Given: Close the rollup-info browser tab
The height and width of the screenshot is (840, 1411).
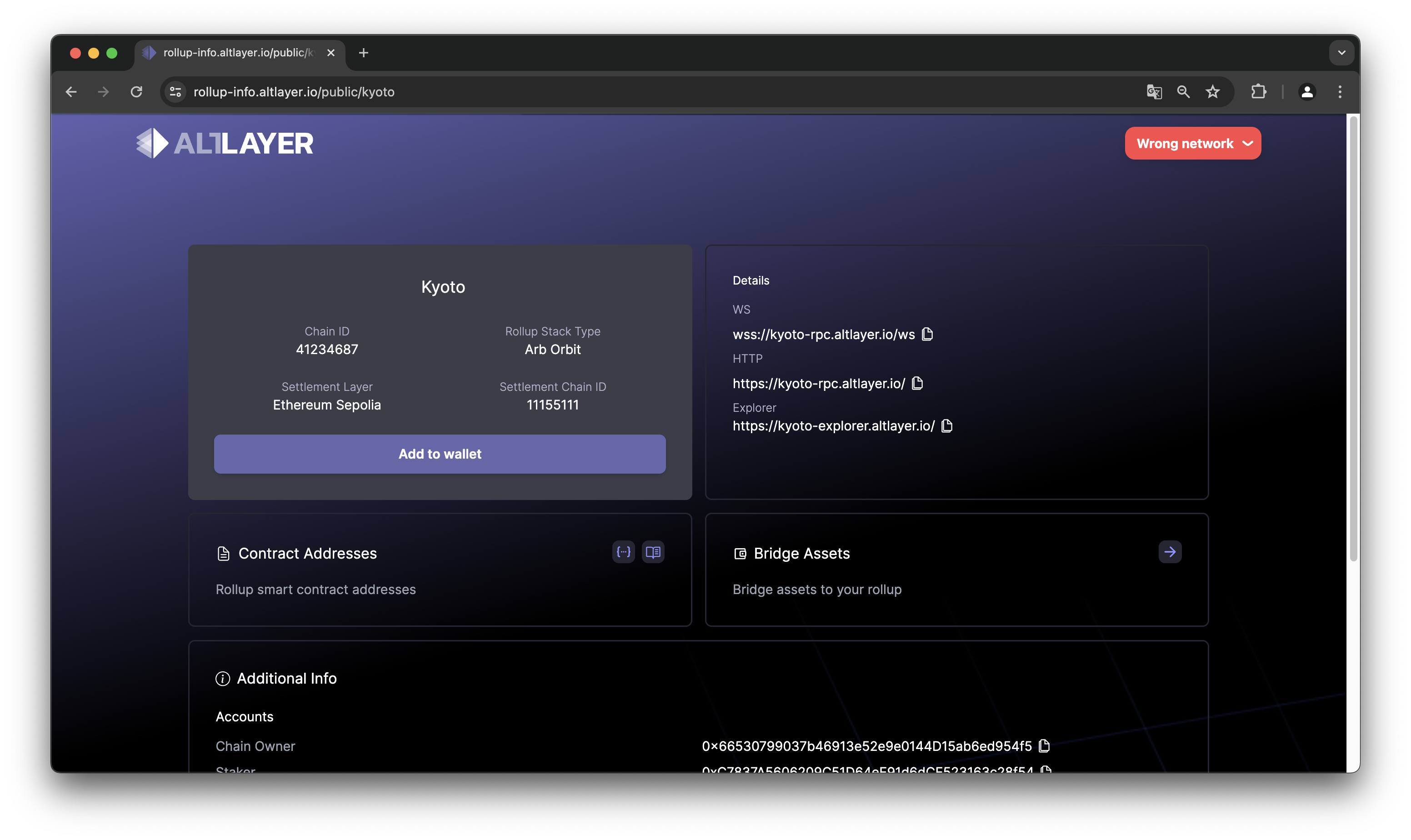Looking at the screenshot, I should tap(331, 53).
